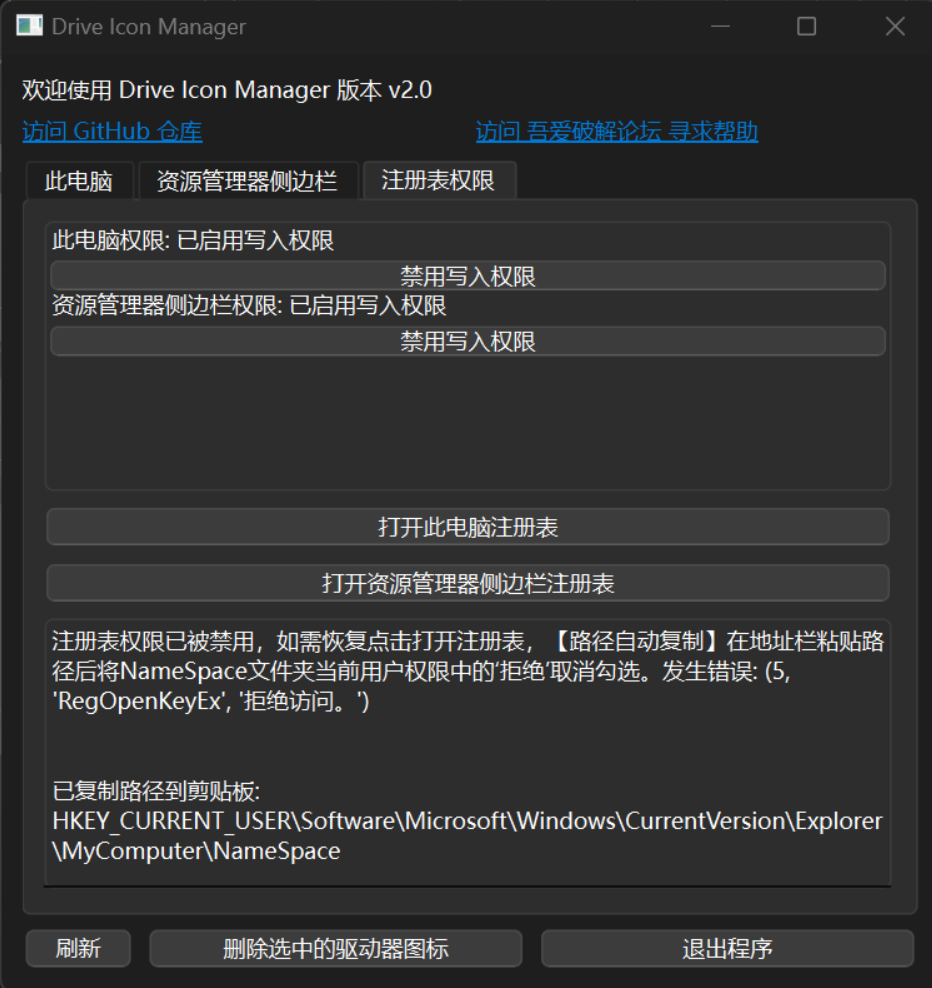Open the GitHub repository link
Screen dimensions: 932x988
(111, 131)
